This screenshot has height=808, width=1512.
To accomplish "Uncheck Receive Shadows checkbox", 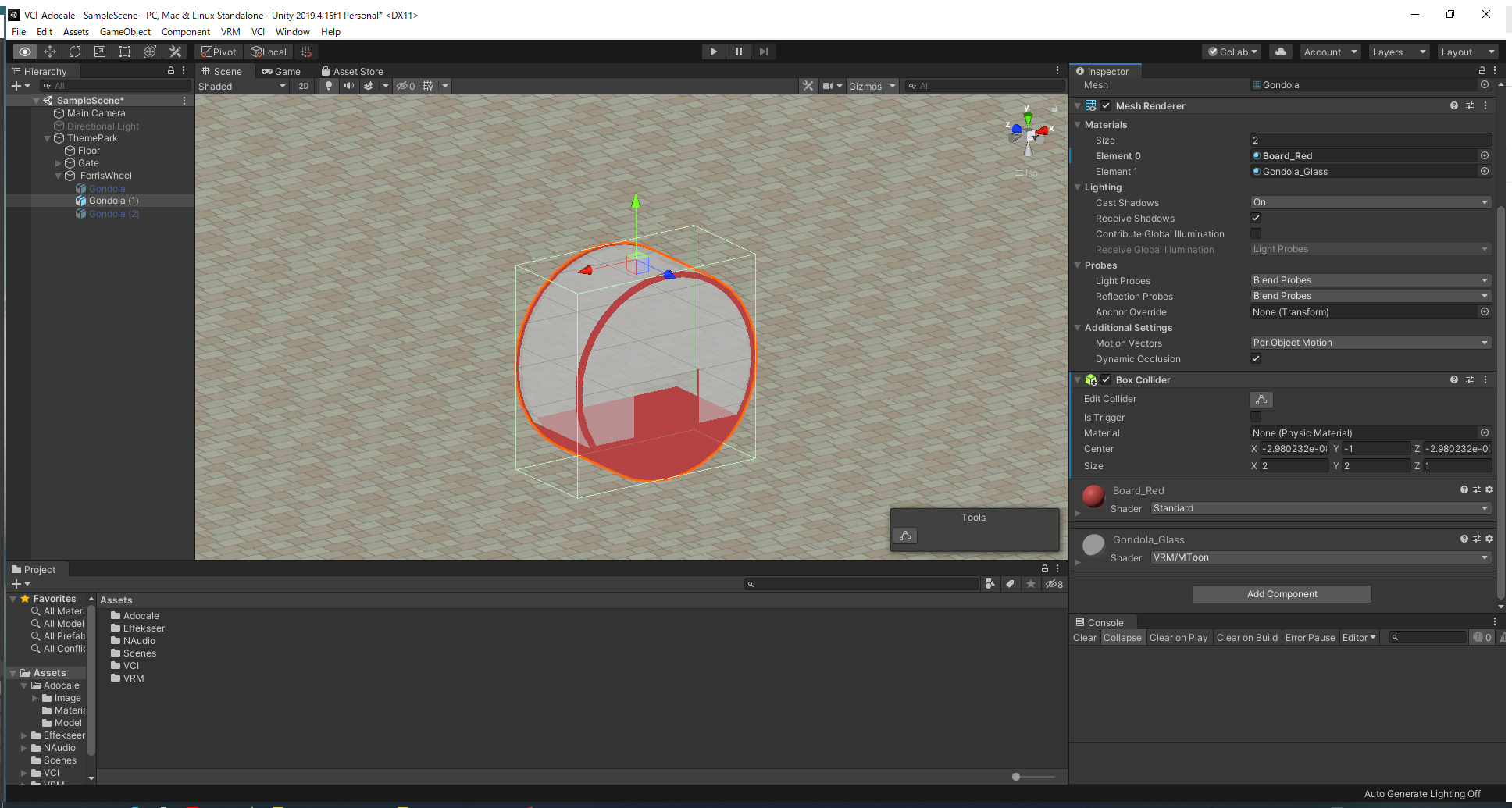I will click(1256, 219).
